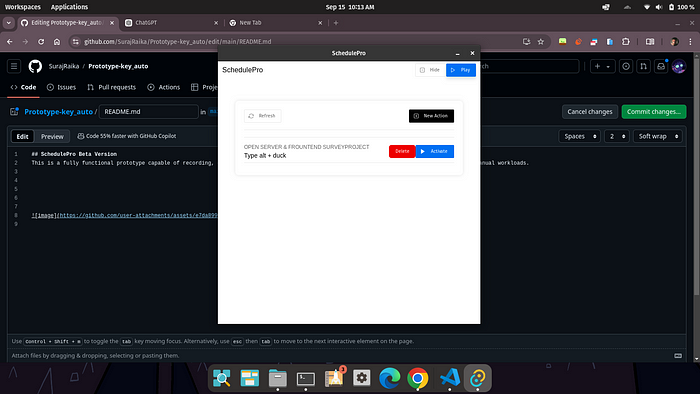Launch VS Code from dock
700x394 pixels.
[450, 378]
